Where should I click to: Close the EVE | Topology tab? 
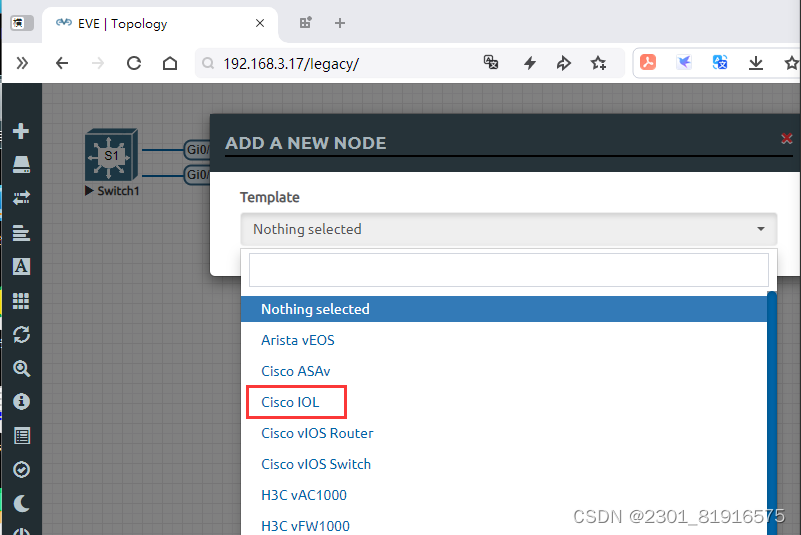(x=260, y=23)
